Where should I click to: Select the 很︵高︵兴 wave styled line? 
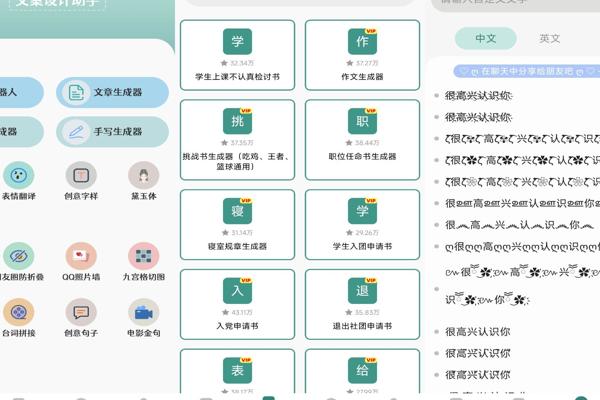point(519,225)
